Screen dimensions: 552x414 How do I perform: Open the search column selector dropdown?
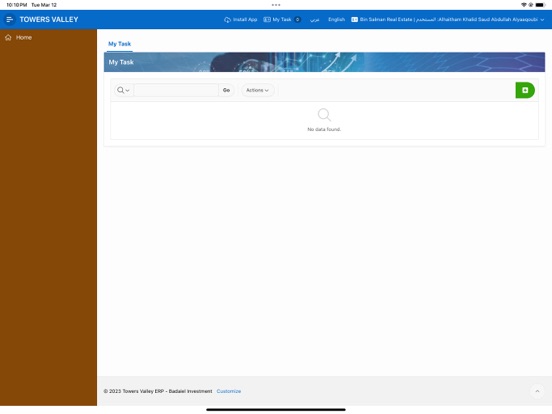(x=123, y=90)
